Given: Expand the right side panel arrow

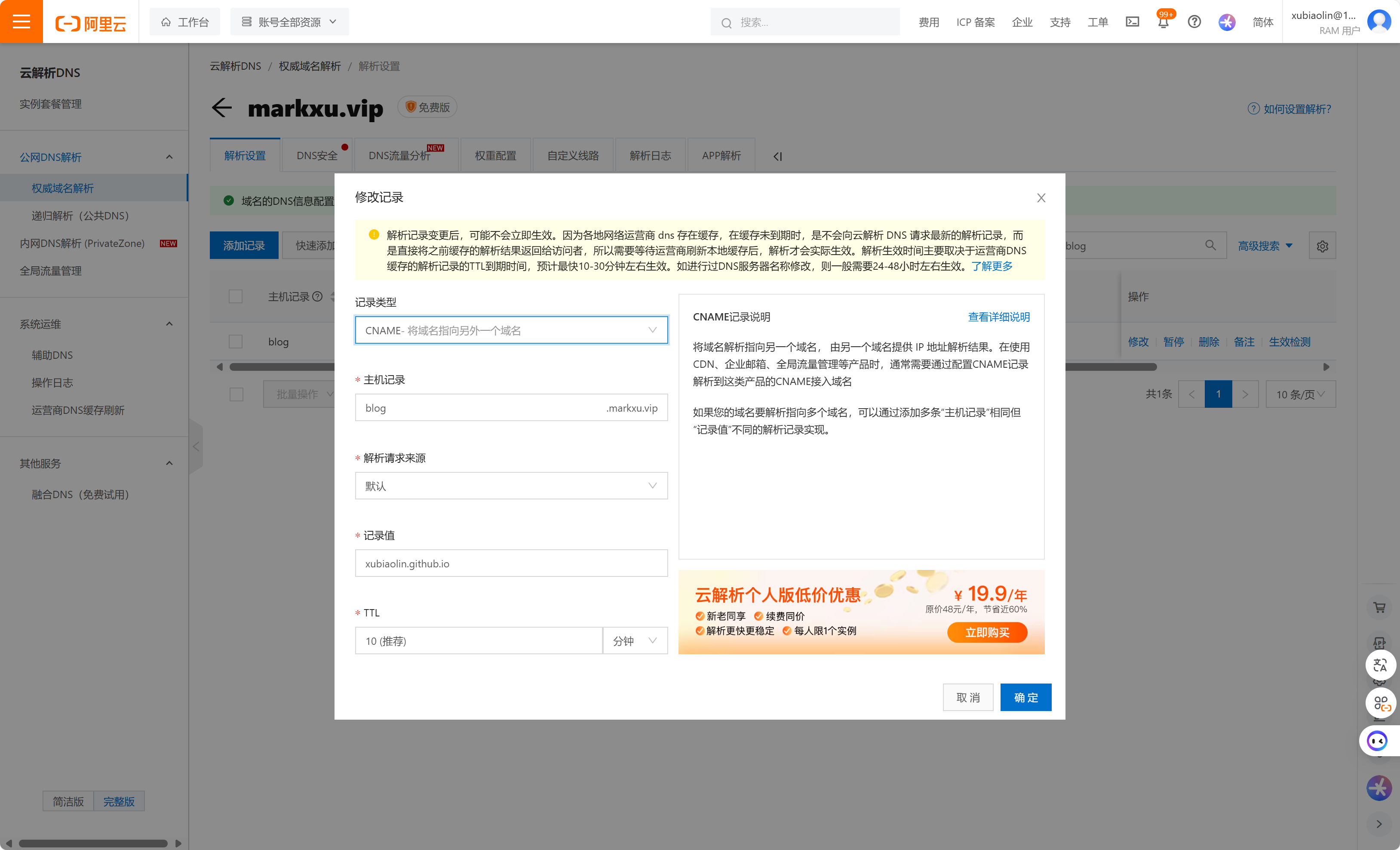Looking at the screenshot, I should [x=1379, y=823].
